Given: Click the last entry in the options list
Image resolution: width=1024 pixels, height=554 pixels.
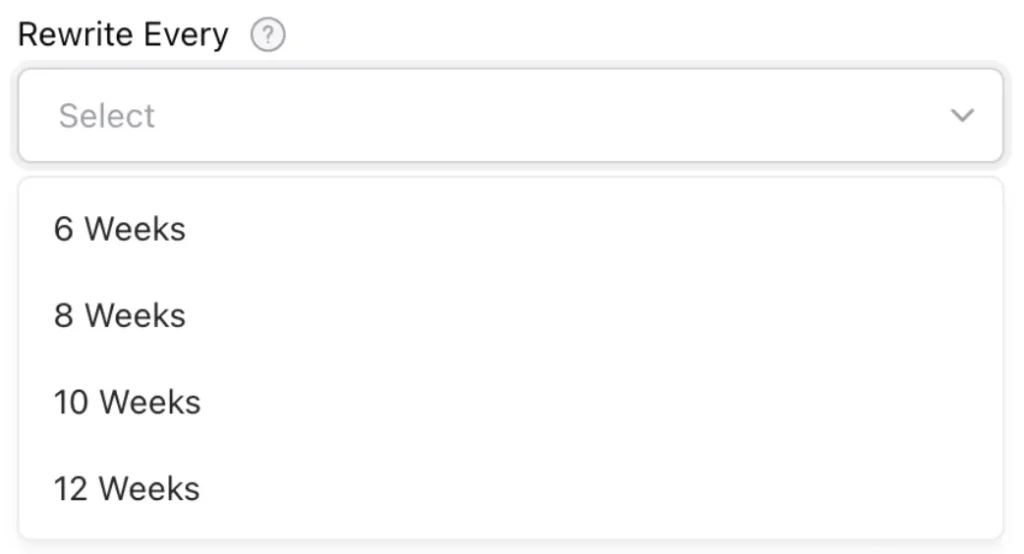Looking at the screenshot, I should (127, 489).
